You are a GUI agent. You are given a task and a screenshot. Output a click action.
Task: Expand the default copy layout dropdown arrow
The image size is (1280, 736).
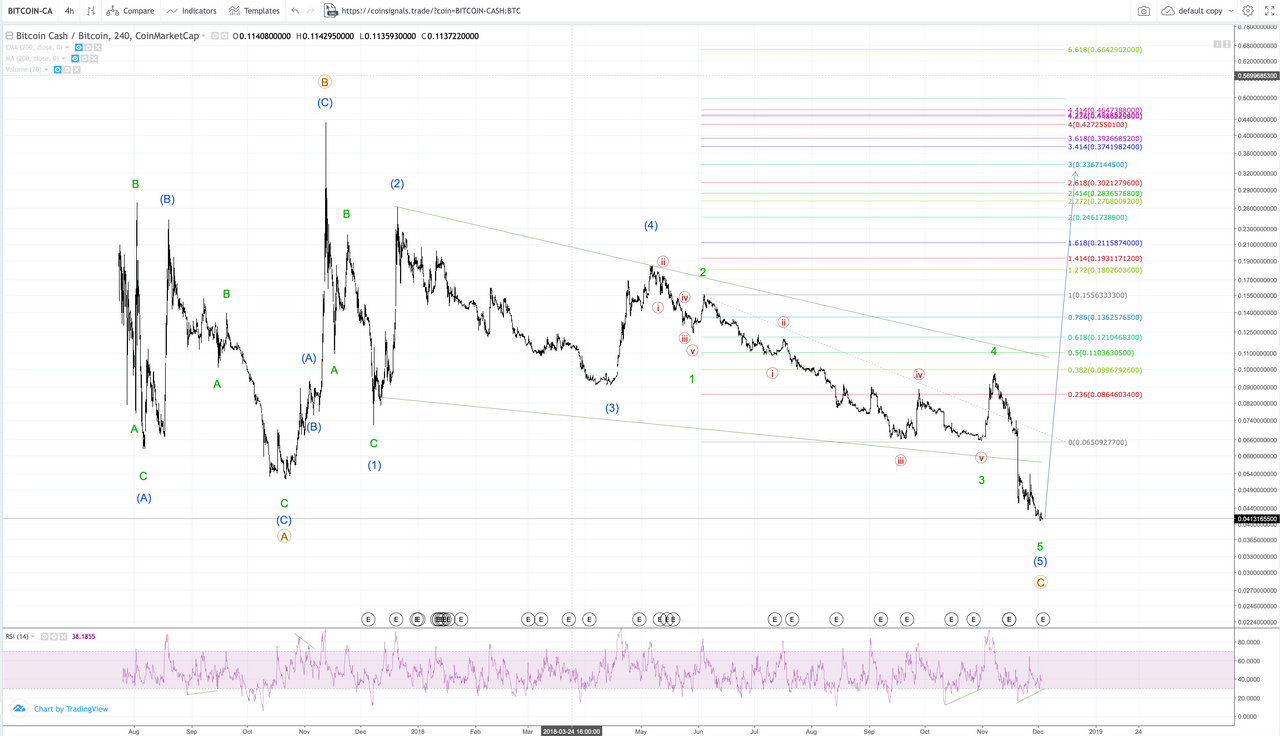[1230, 11]
